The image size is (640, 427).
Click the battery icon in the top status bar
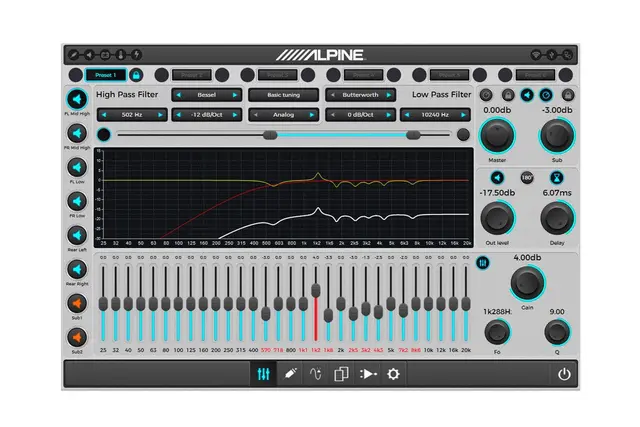click(105, 55)
